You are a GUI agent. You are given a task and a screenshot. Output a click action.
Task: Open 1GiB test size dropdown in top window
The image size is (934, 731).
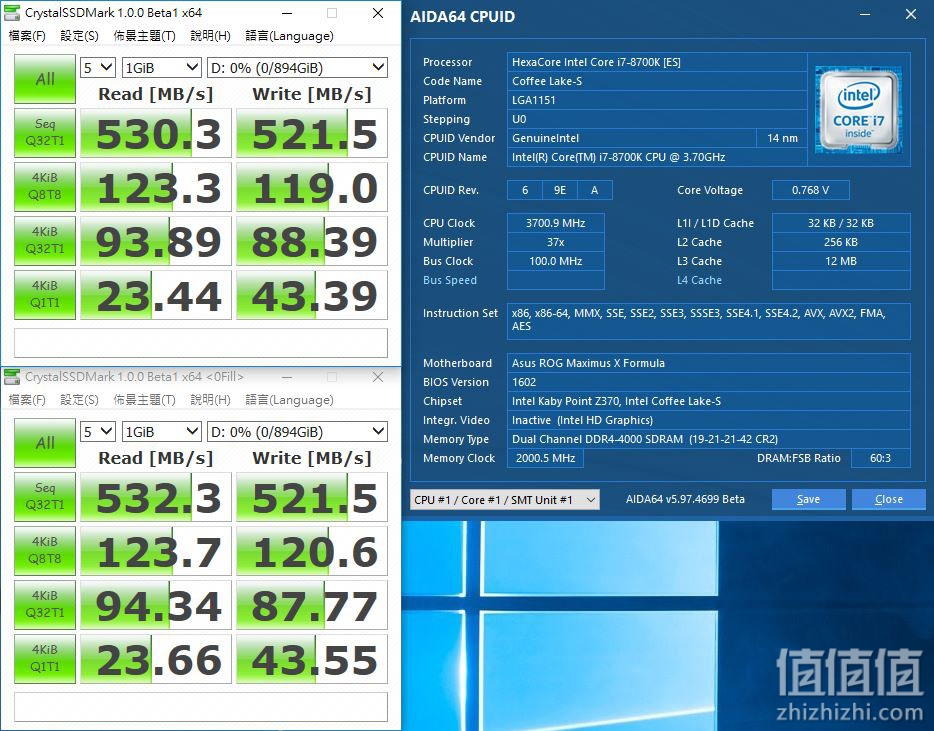click(161, 68)
